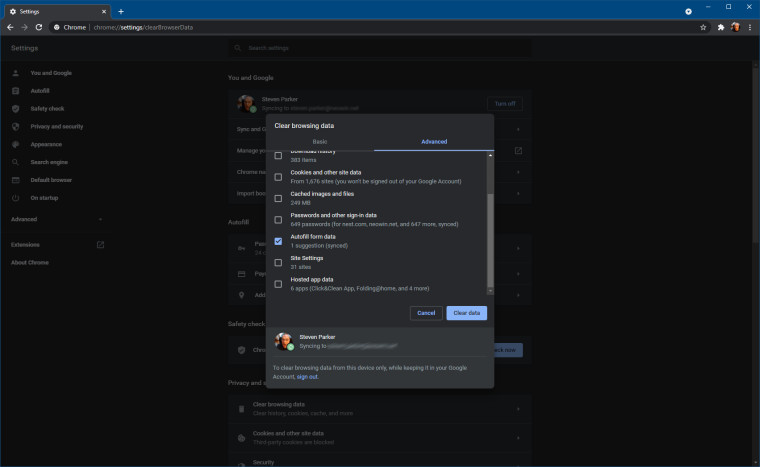Viewport: 760px width, 467px height.
Task: Open the Chrome three-dot menu
Action: click(749, 27)
